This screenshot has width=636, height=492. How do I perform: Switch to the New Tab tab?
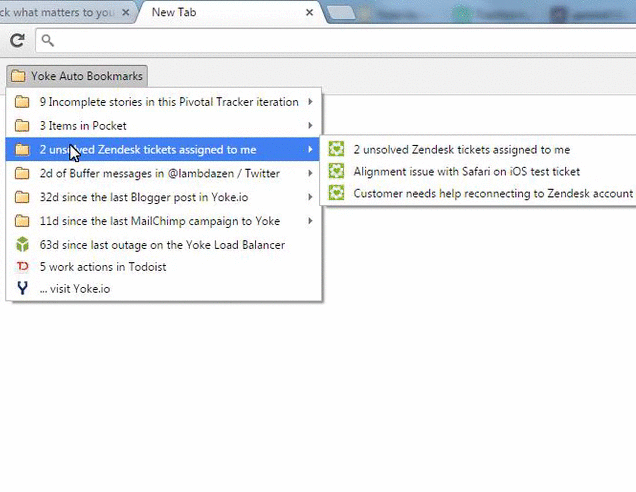231,12
